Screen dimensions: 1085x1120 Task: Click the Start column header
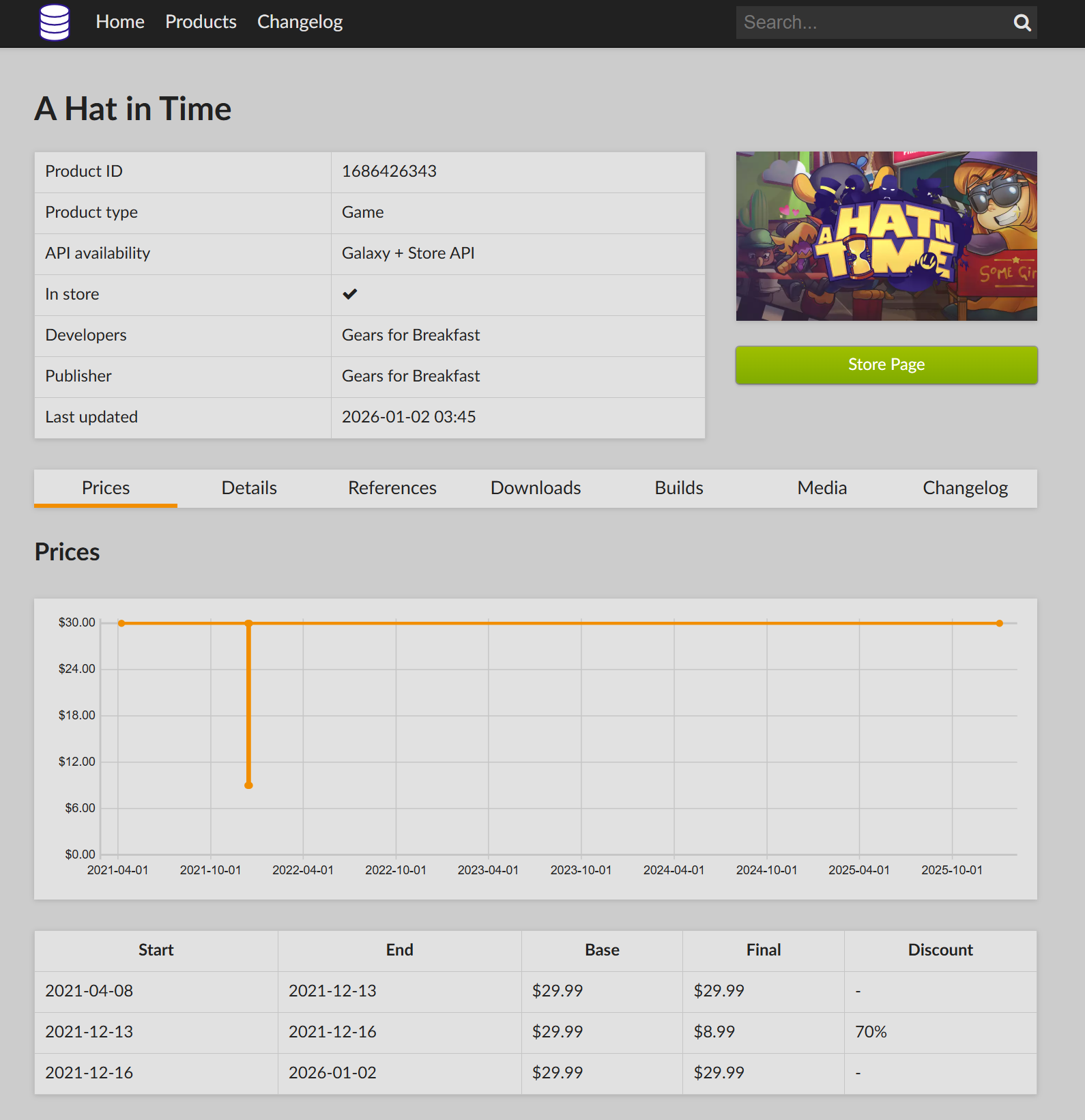click(x=156, y=950)
